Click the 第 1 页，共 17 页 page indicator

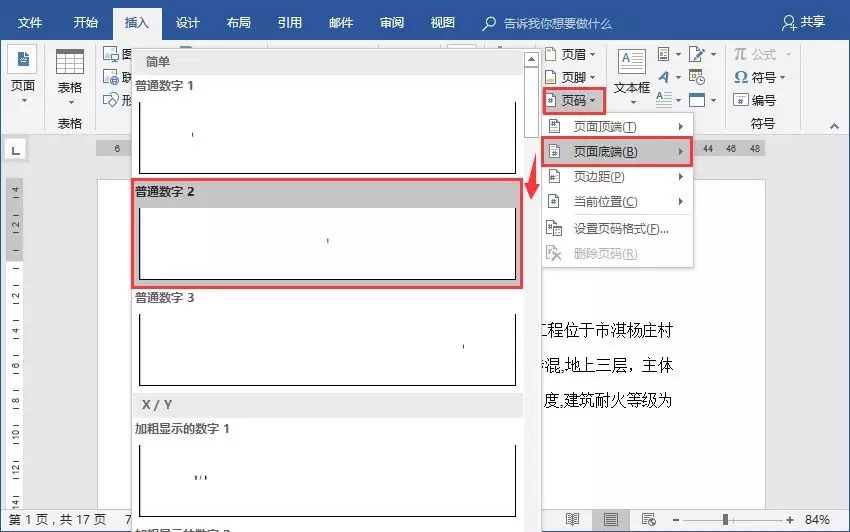57,520
